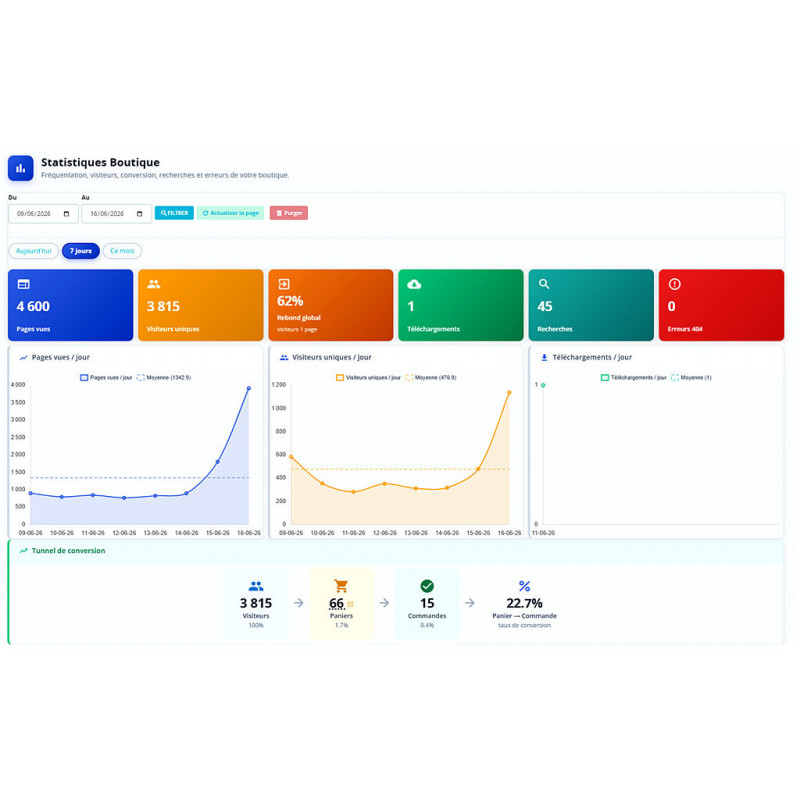800x800 pixels.
Task: Click the percent icon above 22.7%
Action: point(524,586)
